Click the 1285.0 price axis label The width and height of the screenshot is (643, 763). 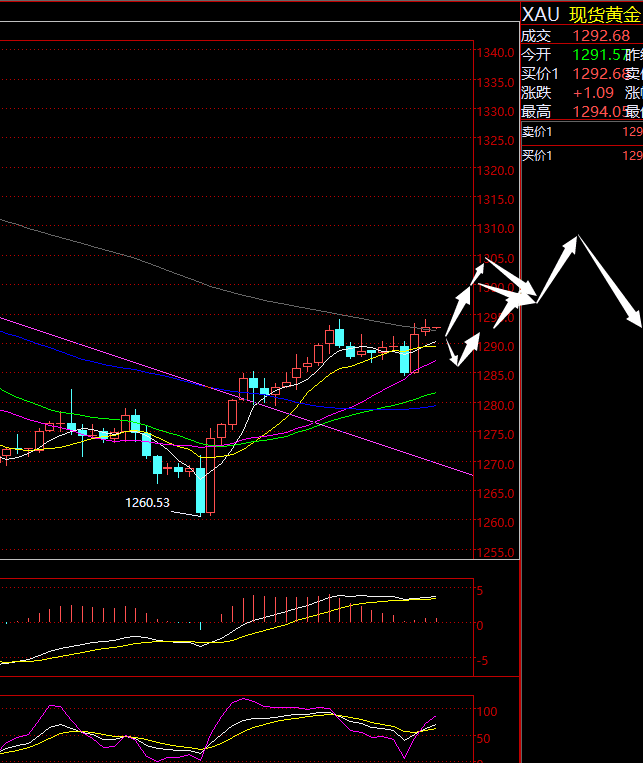(496, 376)
